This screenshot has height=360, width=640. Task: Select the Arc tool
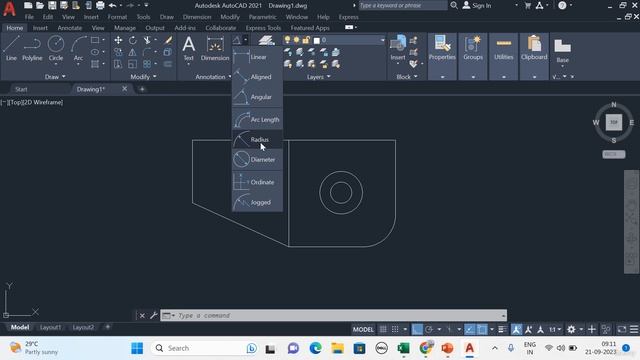tap(78, 48)
